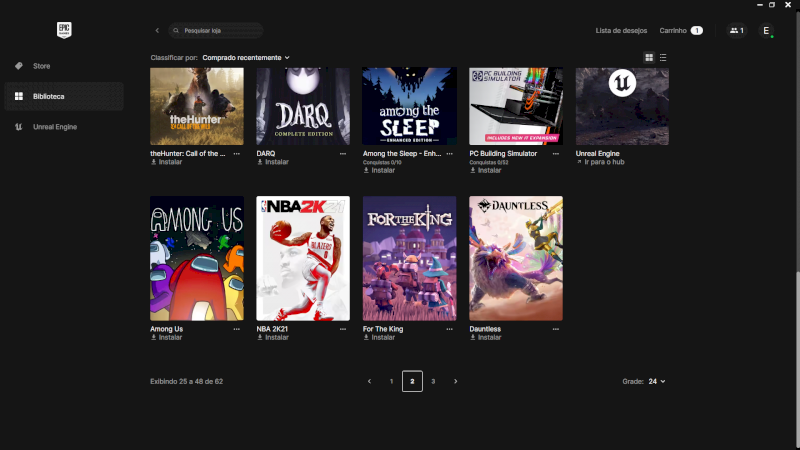Go back with the arrow beside search
800x450 pixels.
(157, 31)
